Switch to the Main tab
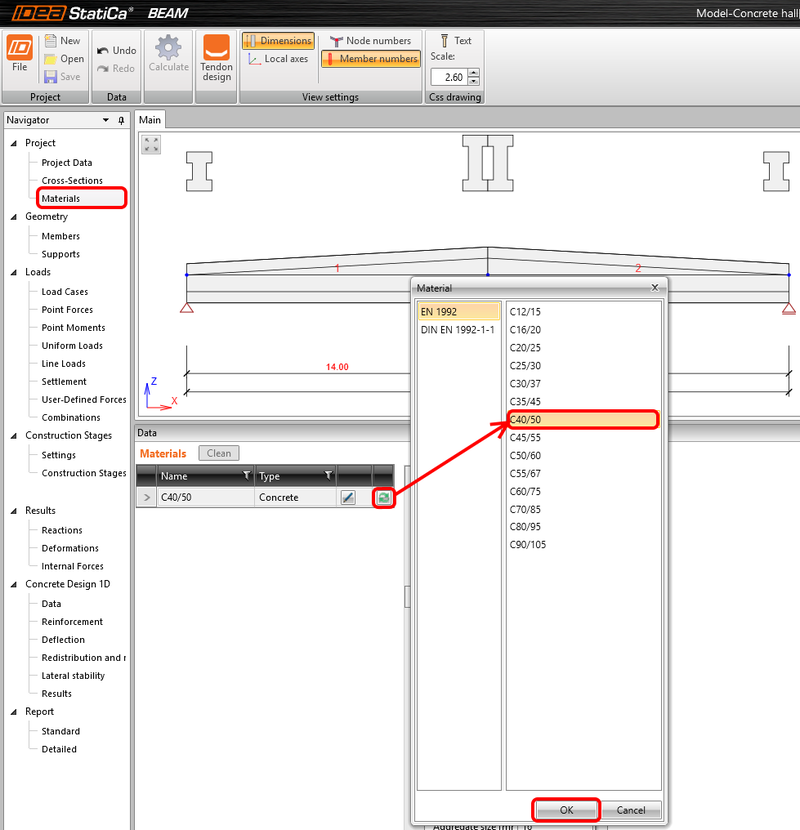The image size is (800, 830). [150, 119]
